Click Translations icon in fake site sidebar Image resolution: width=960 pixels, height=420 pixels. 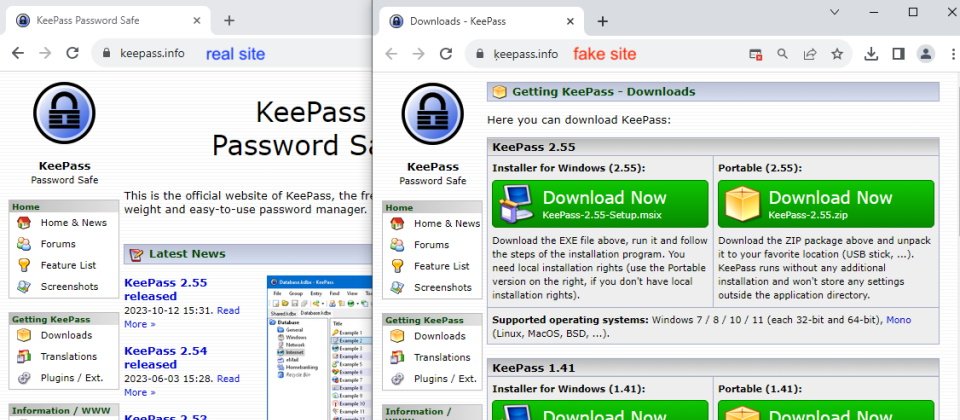coord(397,357)
